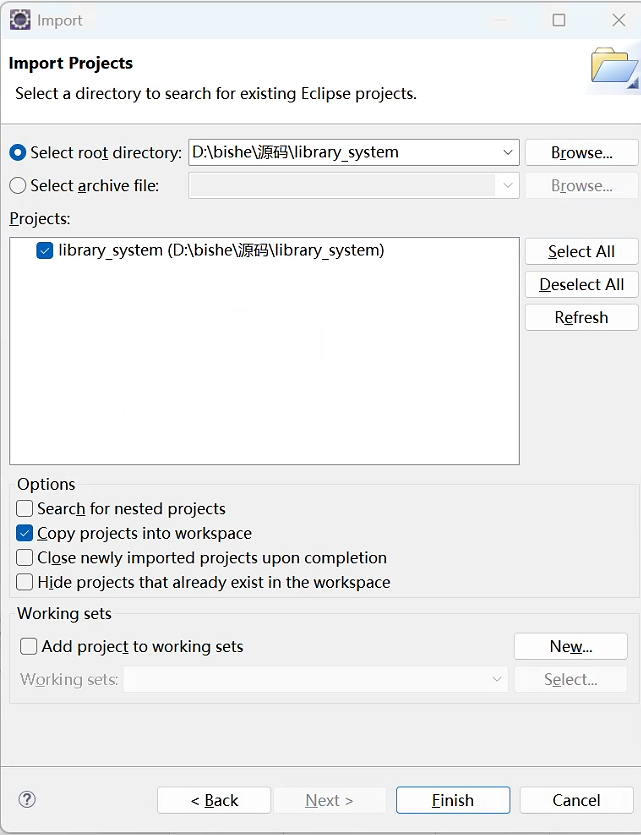Go Back to the previous wizard page
This screenshot has width=641, height=835.
(x=214, y=800)
